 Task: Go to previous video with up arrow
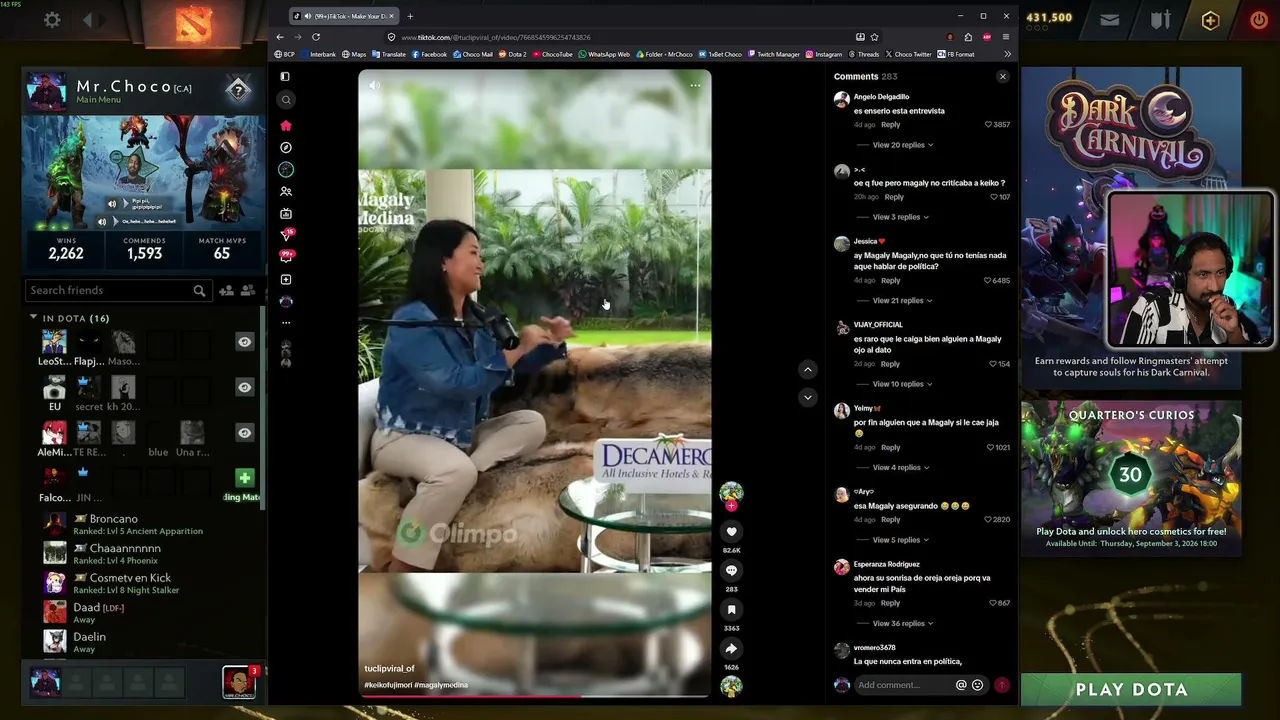pos(807,370)
